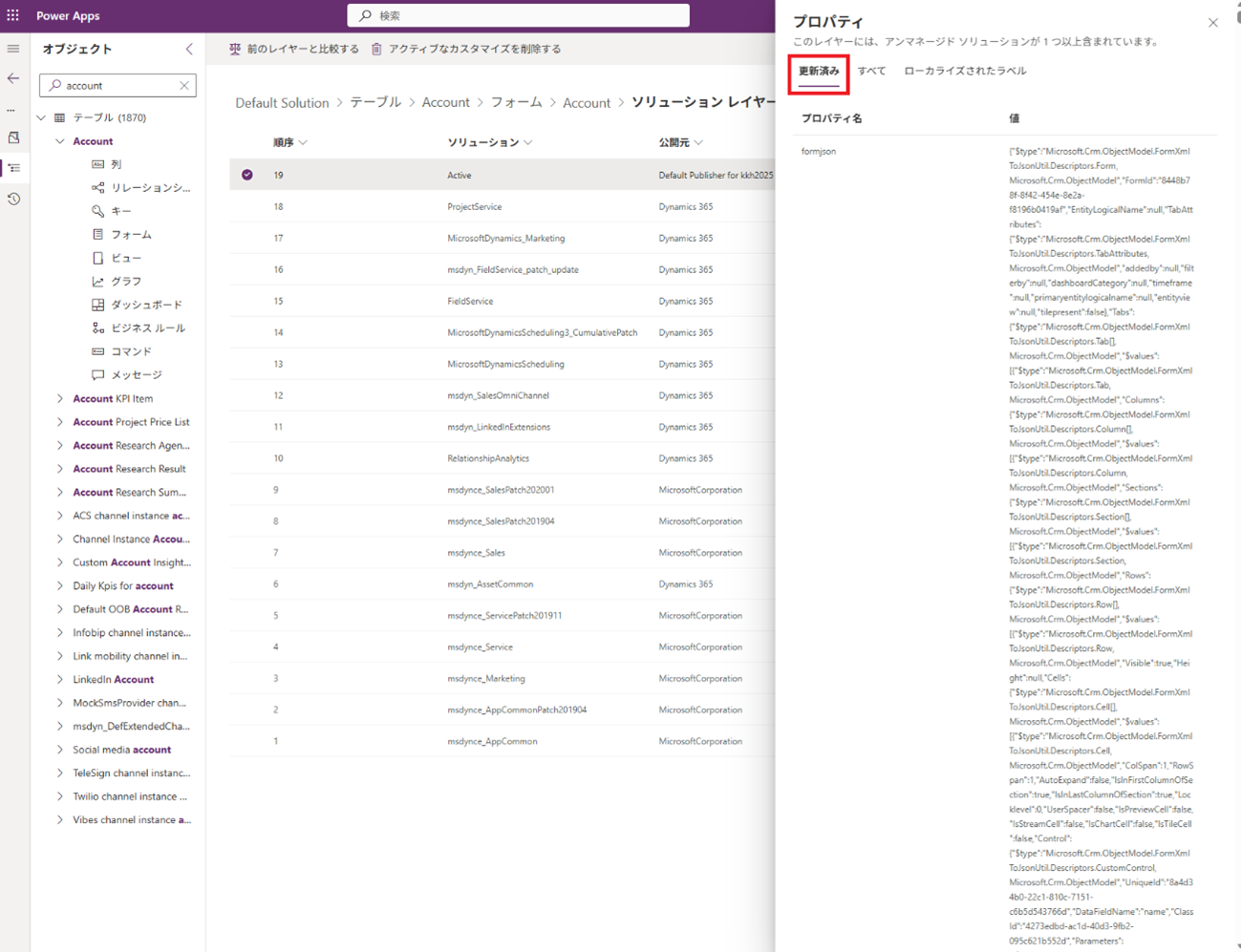Viewport: 1241px width, 952px height.
Task: Close the プロパティ panel
Action: (x=1212, y=23)
